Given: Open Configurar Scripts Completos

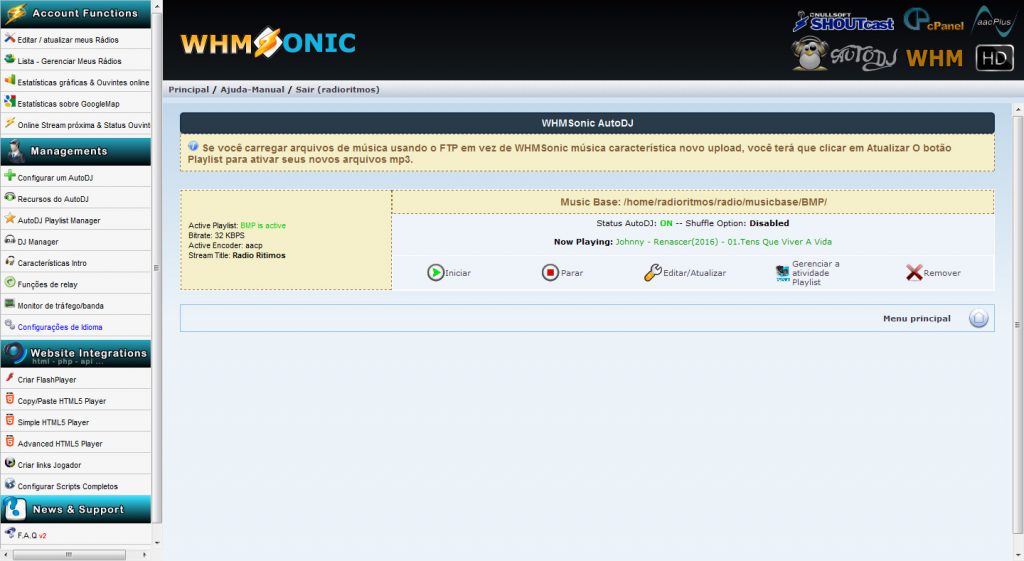Looking at the screenshot, I should click(67, 487).
